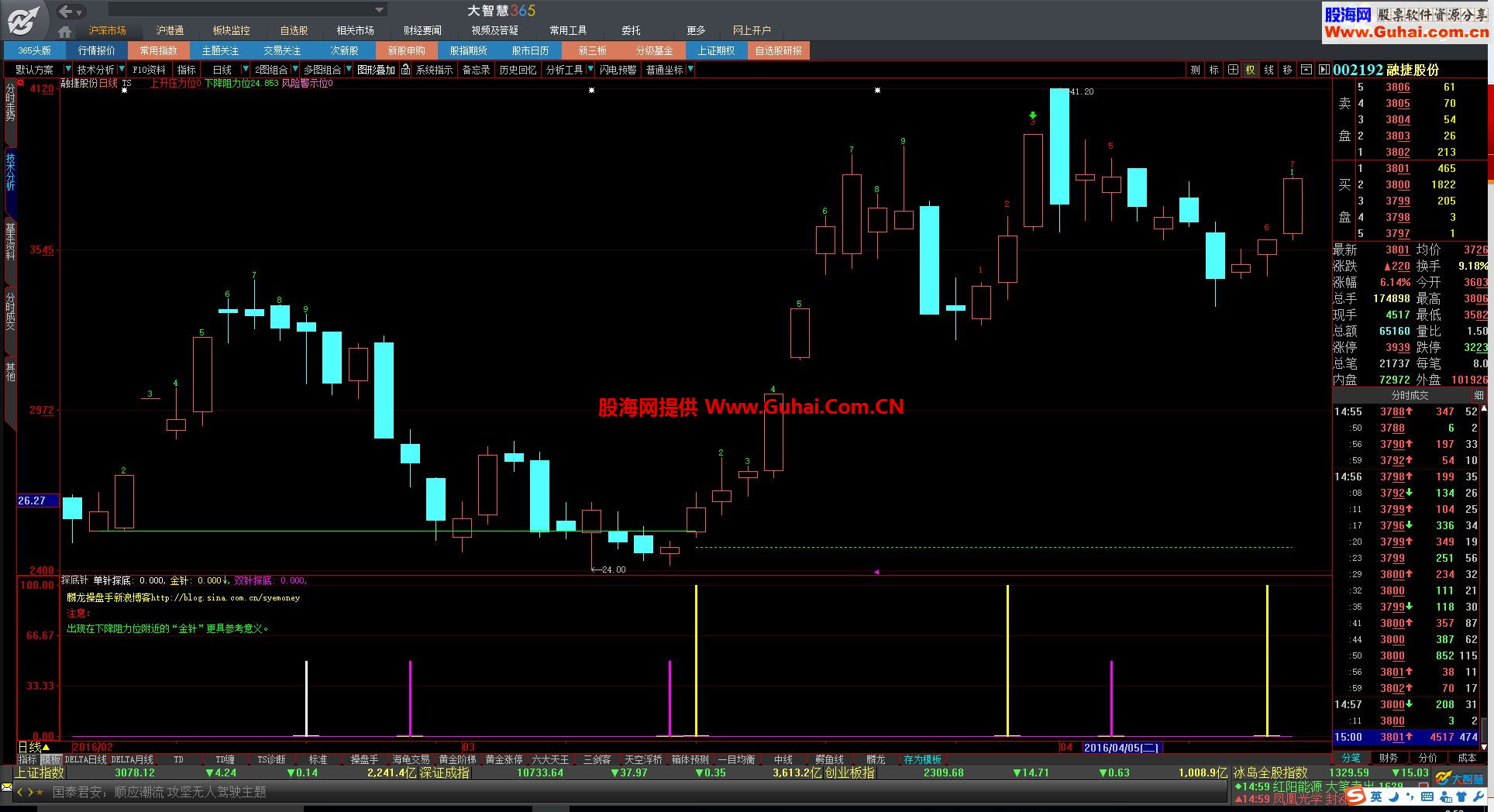This screenshot has height=812, width=1494.
Task: Click the 自选股研报 button
Action: pyautogui.click(x=779, y=50)
